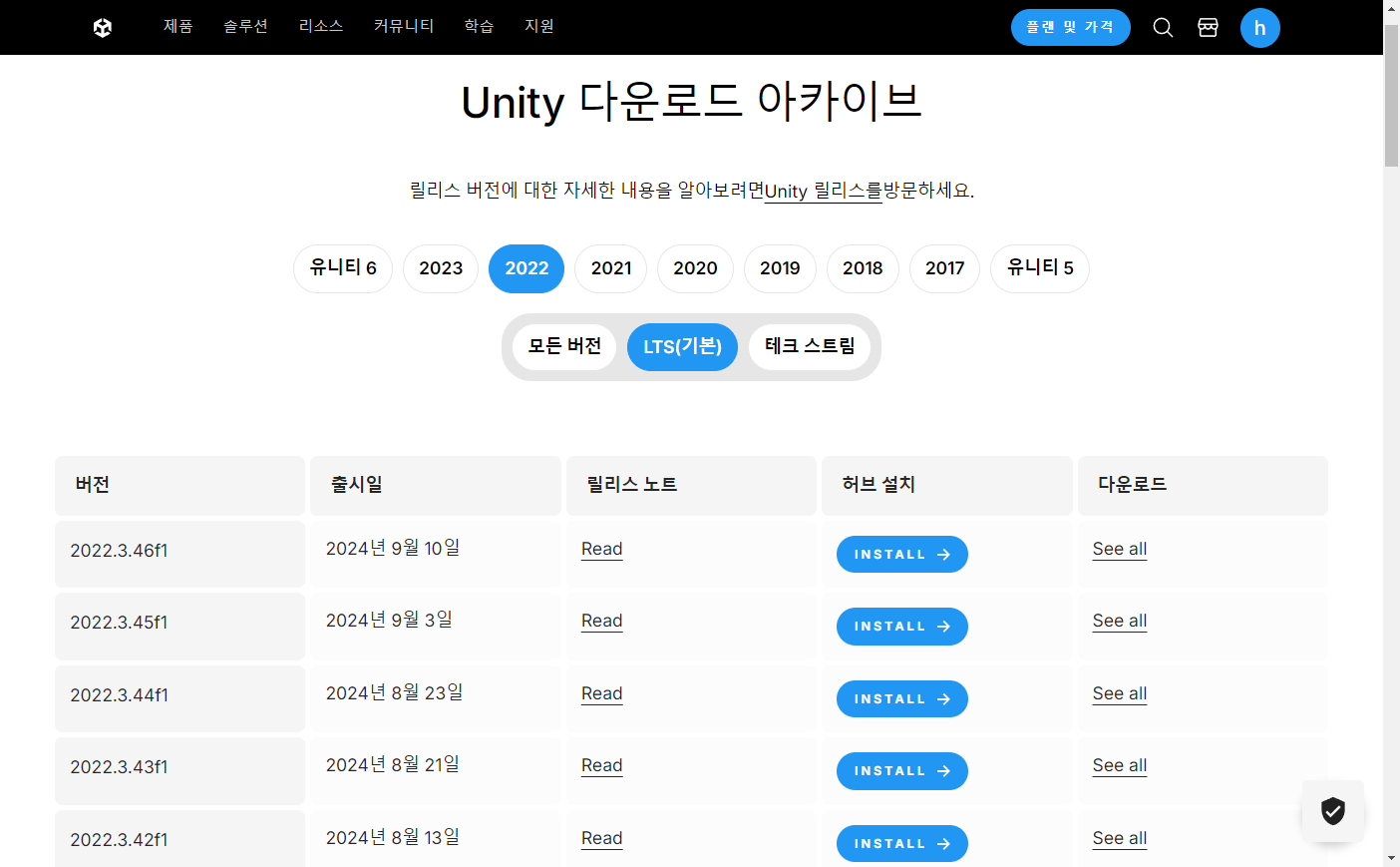See all downloads for 2022.3.45f1

(x=1120, y=621)
